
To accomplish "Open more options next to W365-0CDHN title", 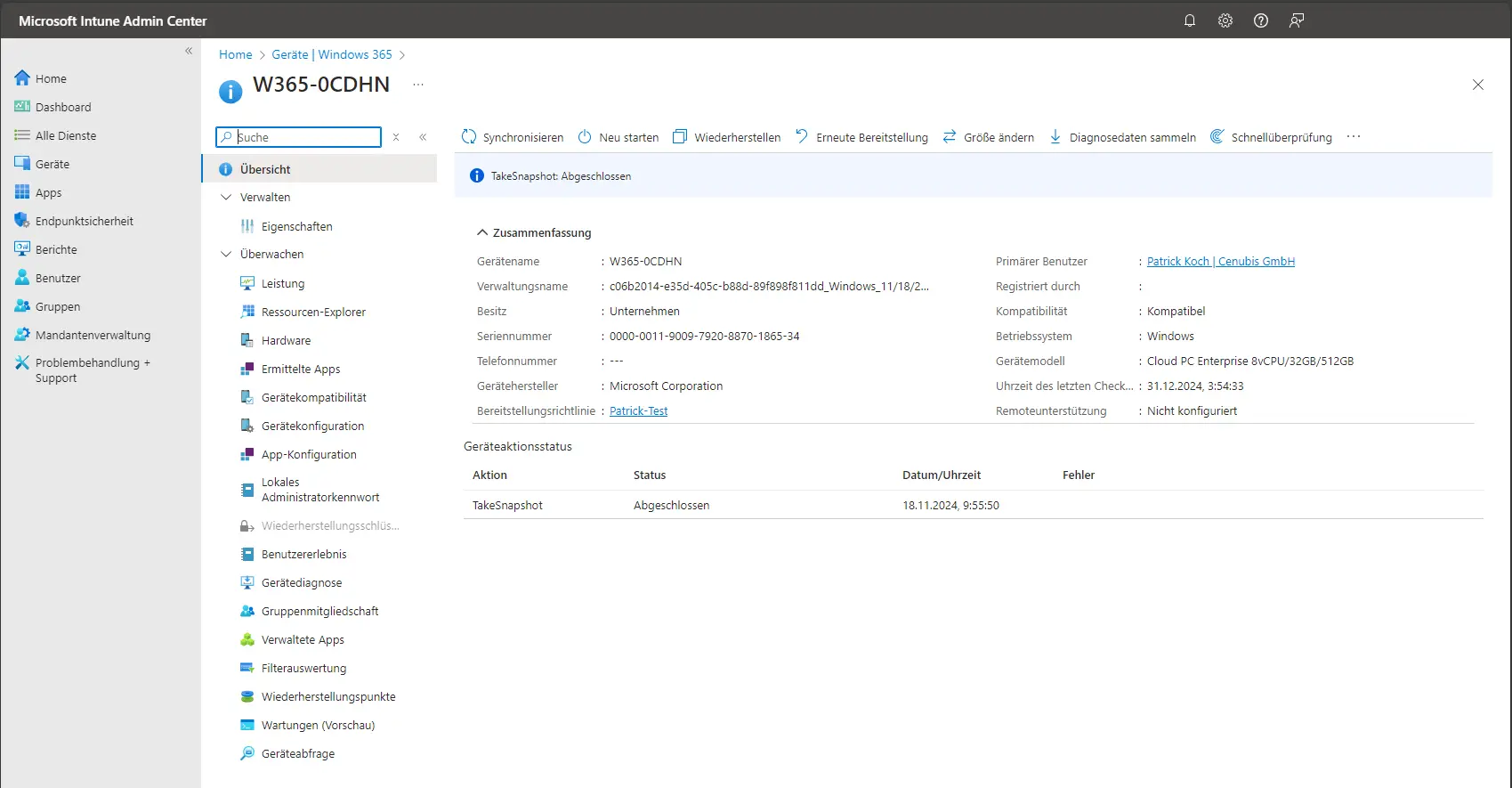I will click(x=418, y=85).
